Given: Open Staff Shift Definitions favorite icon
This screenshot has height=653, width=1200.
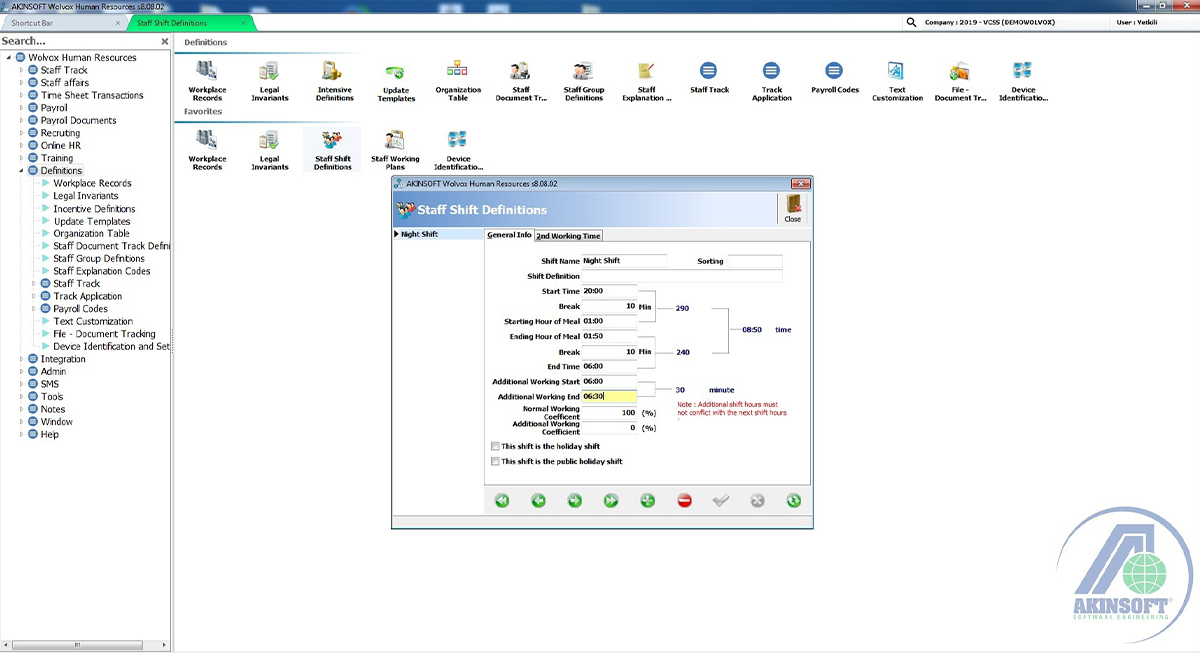Looking at the screenshot, I should point(333,150).
